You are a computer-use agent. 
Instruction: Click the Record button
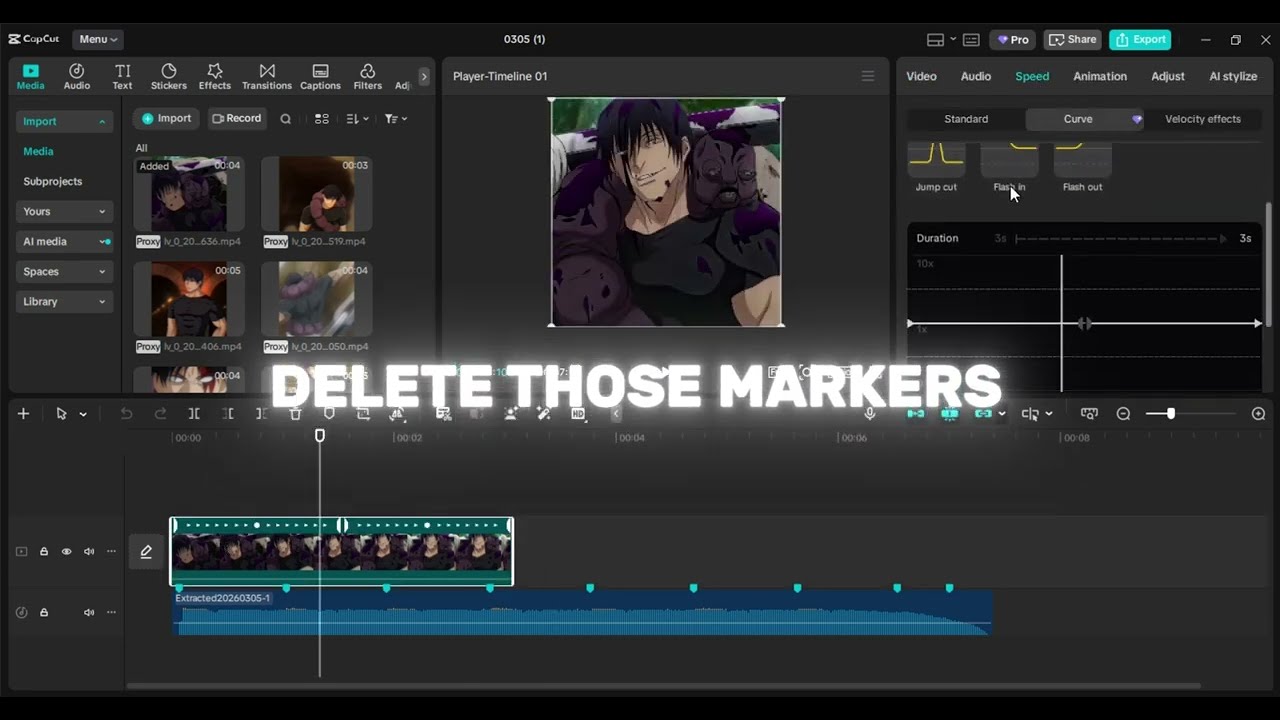pyautogui.click(x=236, y=118)
